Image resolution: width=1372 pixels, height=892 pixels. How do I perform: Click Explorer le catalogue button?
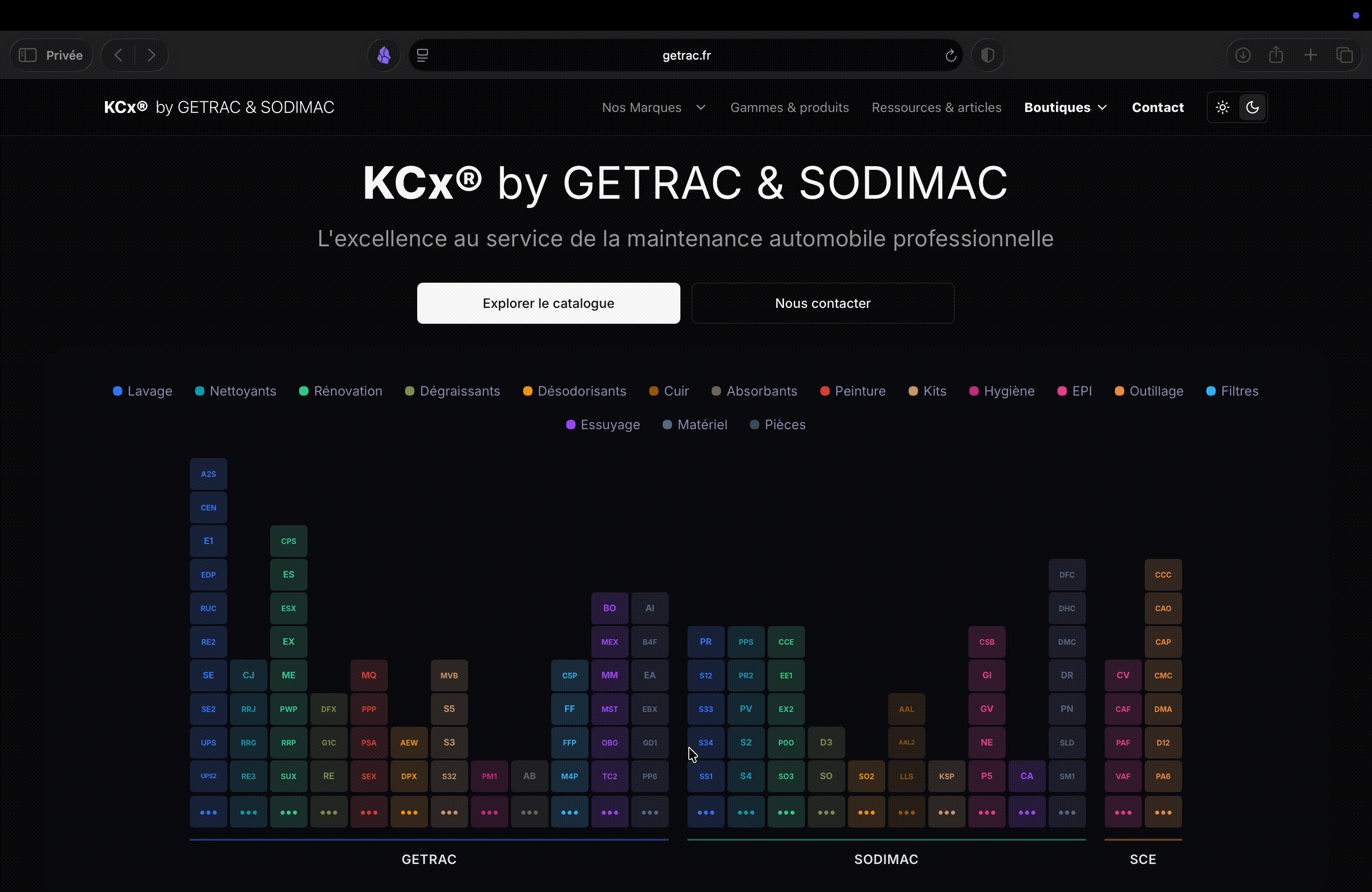[548, 303]
